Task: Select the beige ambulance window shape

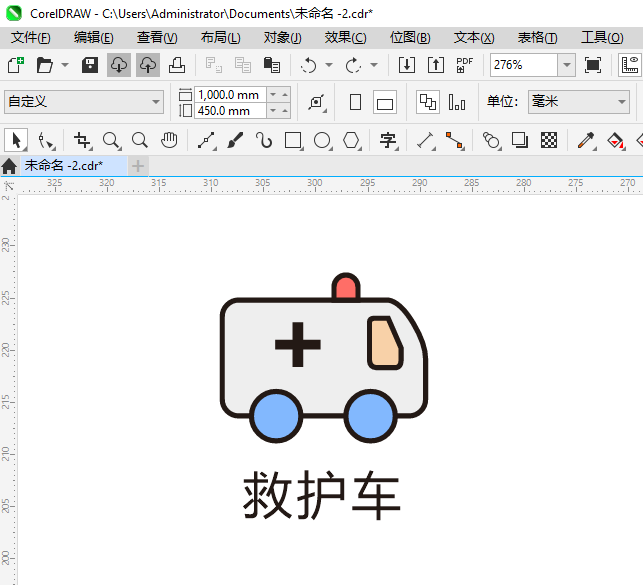Action: (385, 343)
